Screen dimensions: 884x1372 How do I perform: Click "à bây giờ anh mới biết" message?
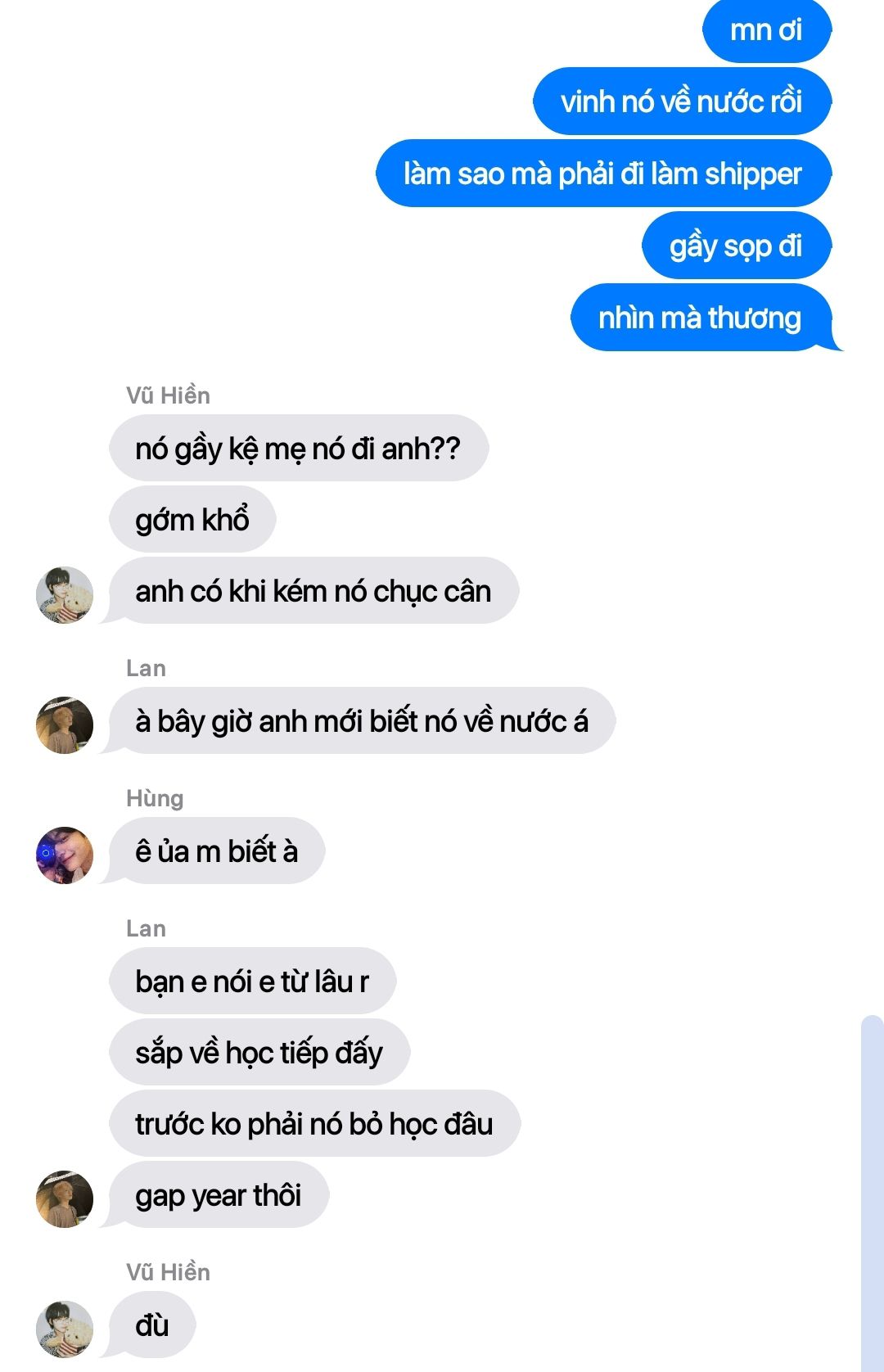tap(362, 720)
